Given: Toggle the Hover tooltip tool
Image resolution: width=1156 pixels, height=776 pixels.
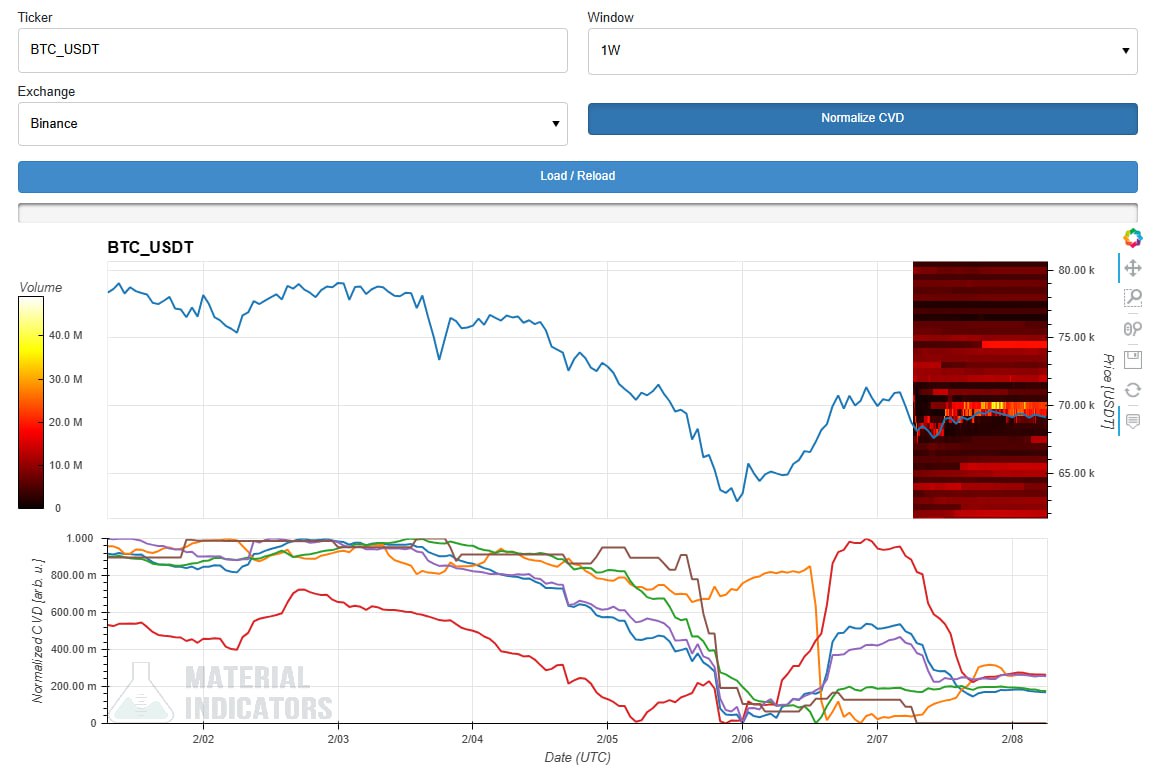Looking at the screenshot, I should point(1132,421).
